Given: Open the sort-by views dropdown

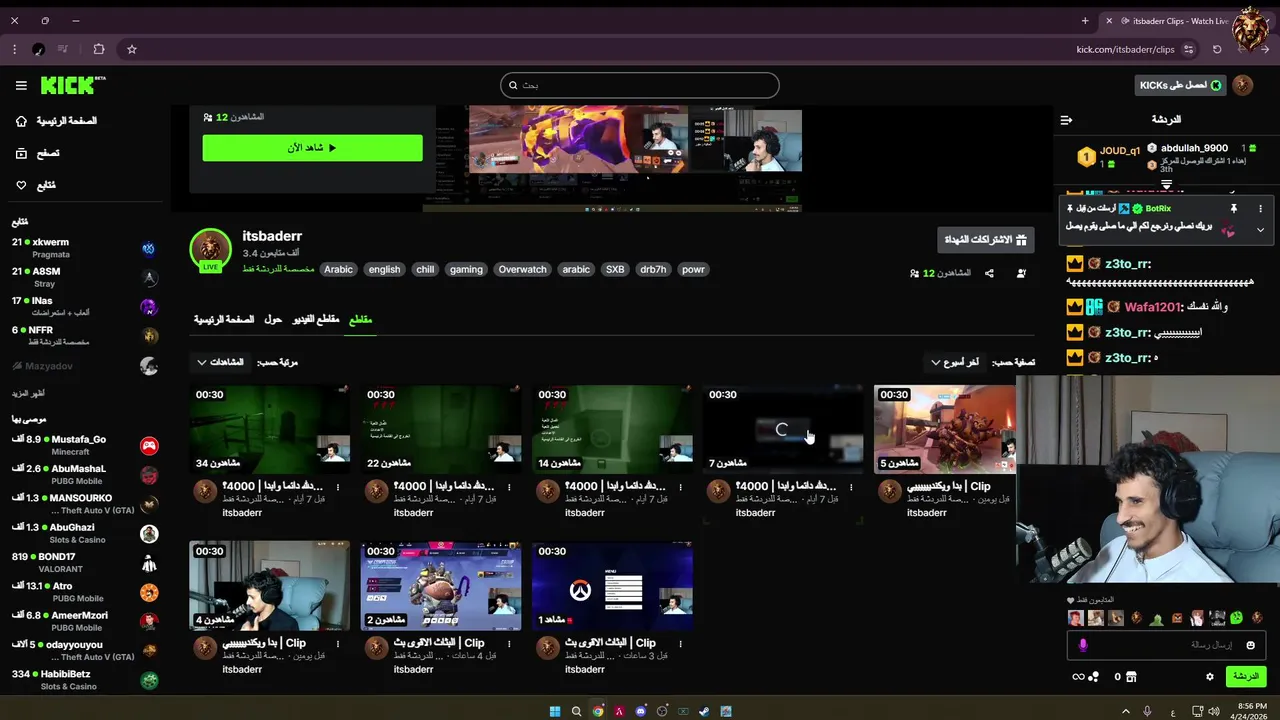Looking at the screenshot, I should [220, 362].
